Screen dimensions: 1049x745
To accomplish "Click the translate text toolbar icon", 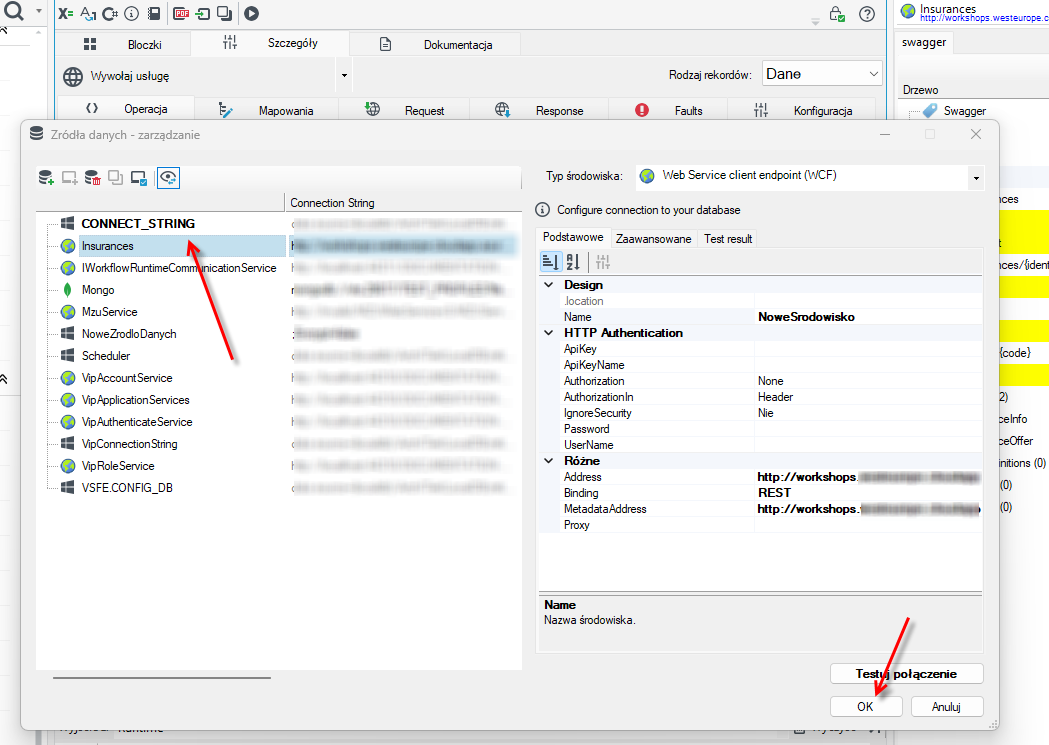I will pyautogui.click(x=88, y=13).
